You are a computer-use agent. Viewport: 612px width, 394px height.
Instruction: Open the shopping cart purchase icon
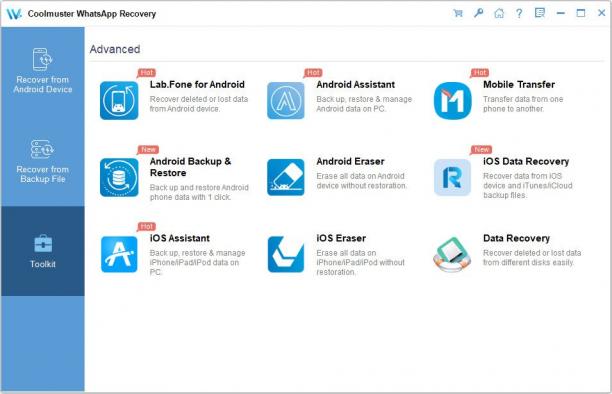point(458,13)
